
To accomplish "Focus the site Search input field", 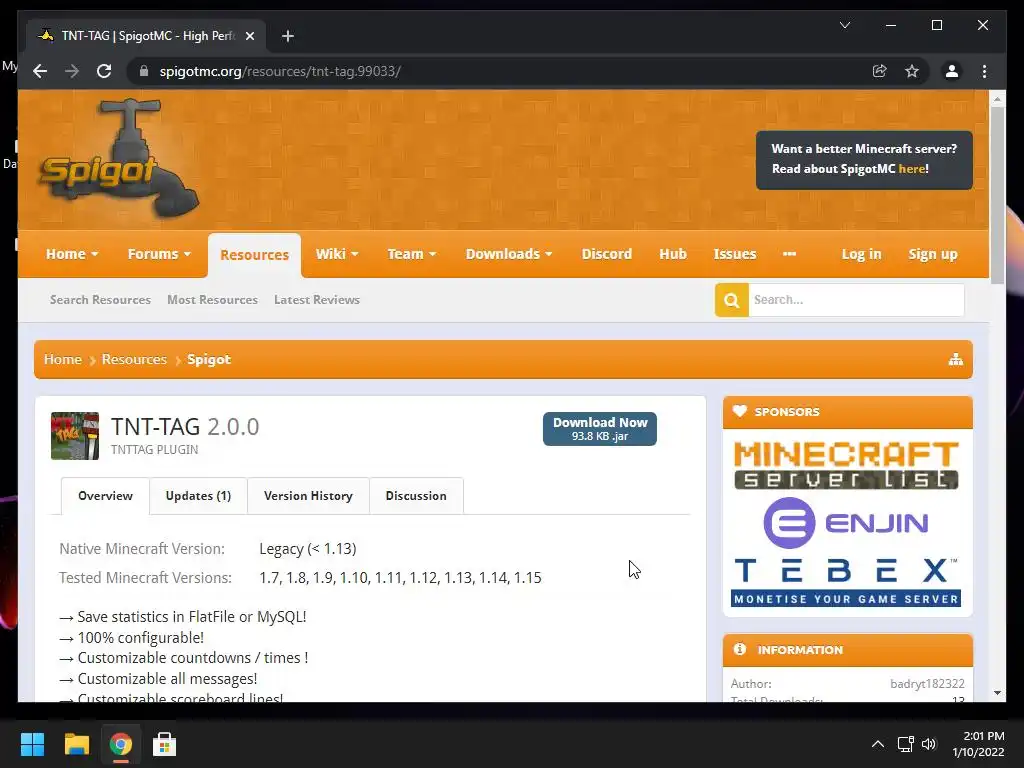I will pos(856,300).
